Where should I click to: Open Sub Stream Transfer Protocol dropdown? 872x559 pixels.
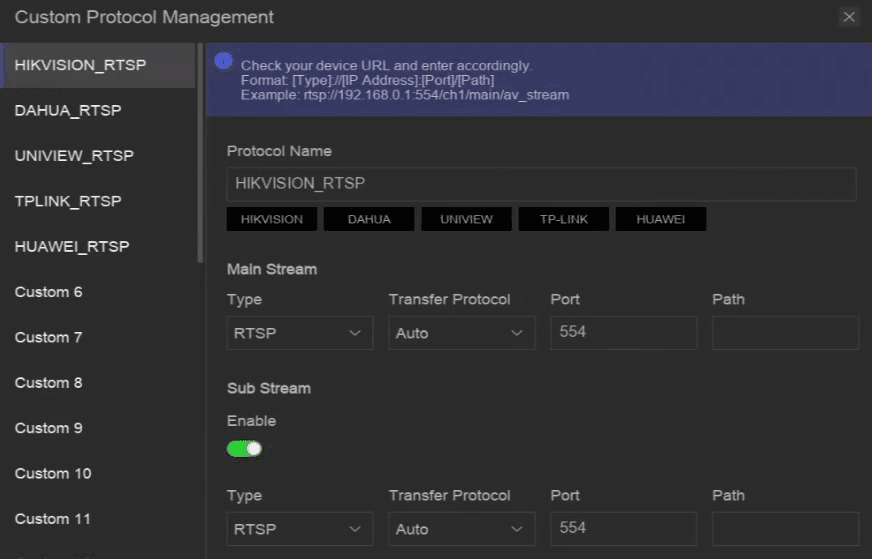462,529
